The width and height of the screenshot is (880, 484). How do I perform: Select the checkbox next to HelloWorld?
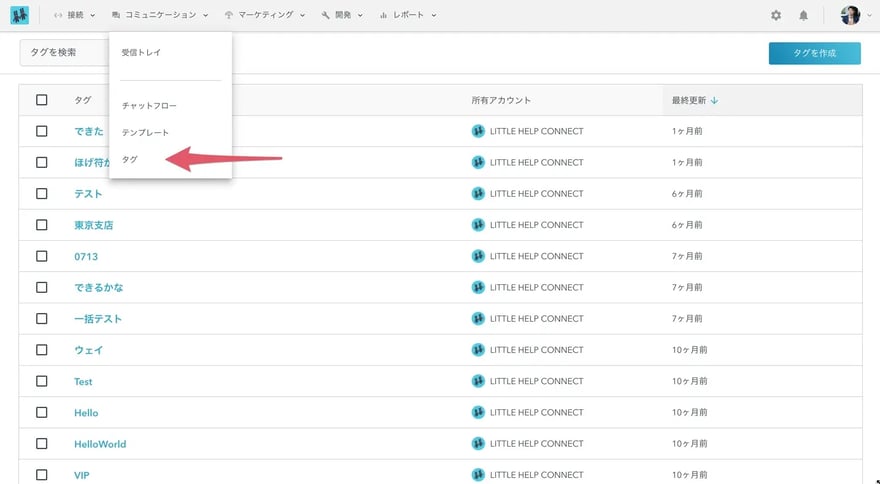42,443
